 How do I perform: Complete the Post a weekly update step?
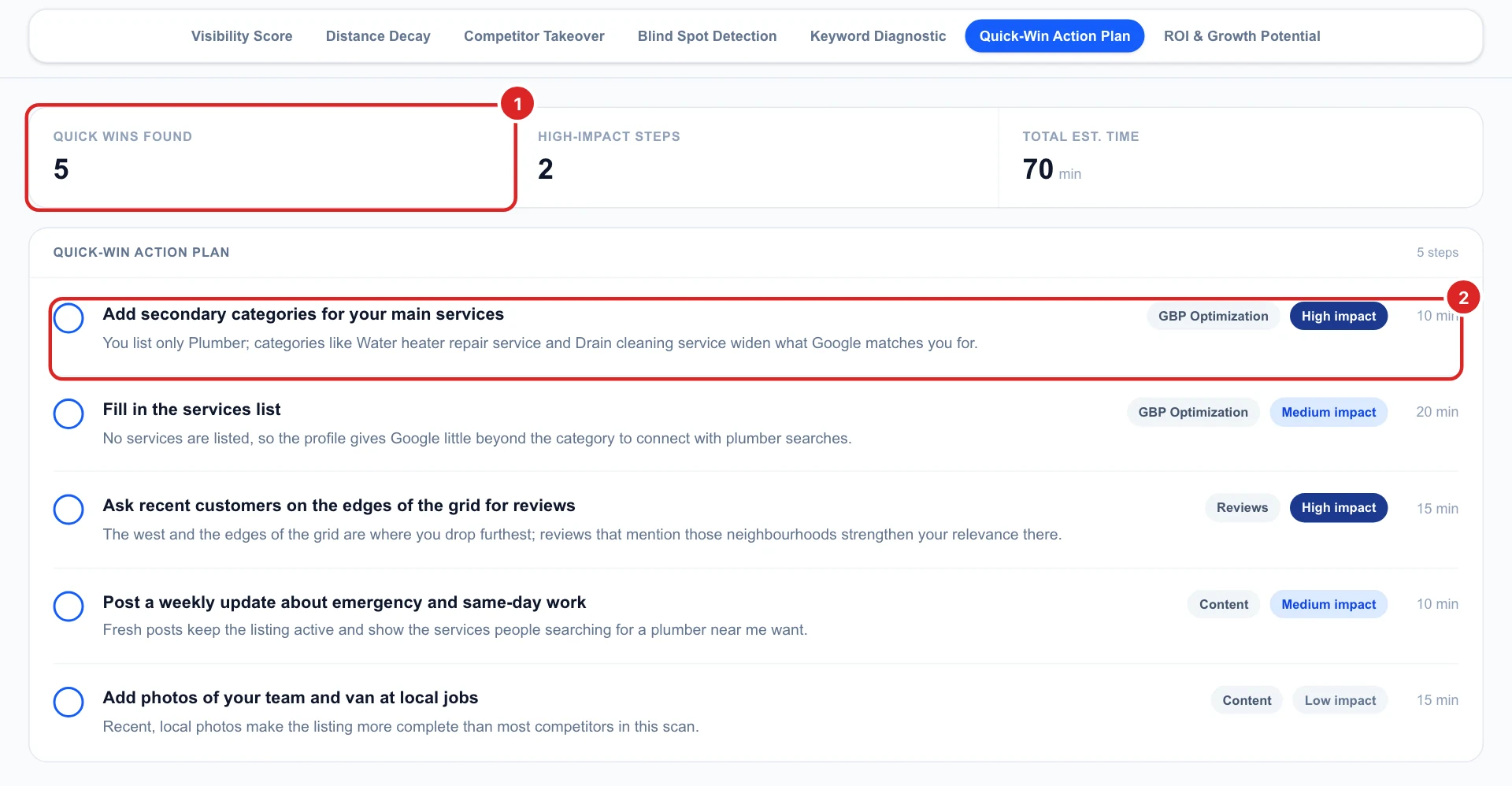coord(69,606)
